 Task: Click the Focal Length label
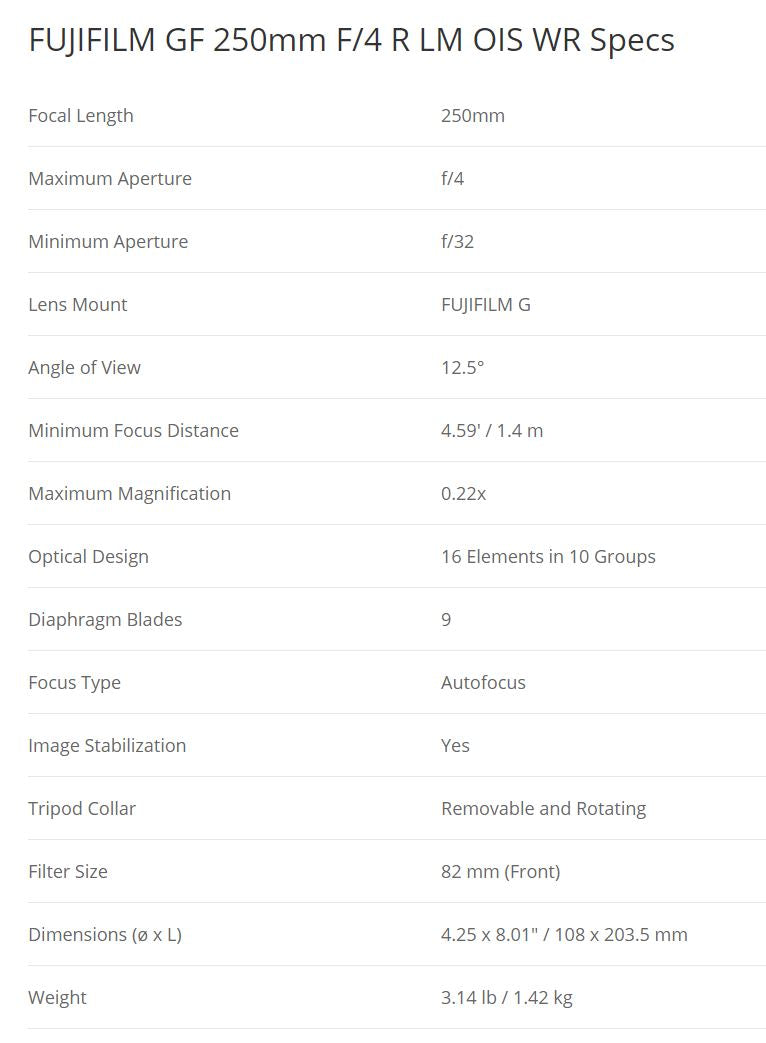81,116
